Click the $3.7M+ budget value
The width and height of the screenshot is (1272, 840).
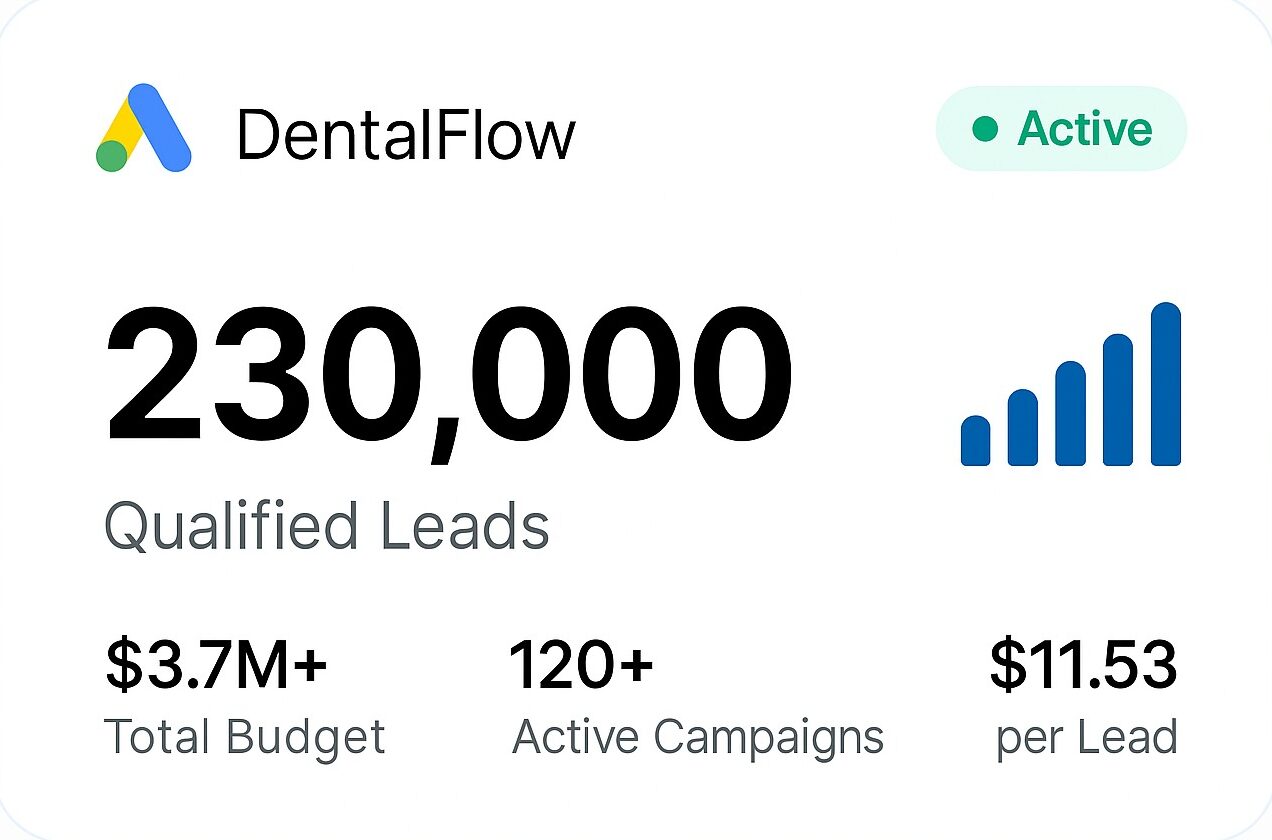(216, 666)
